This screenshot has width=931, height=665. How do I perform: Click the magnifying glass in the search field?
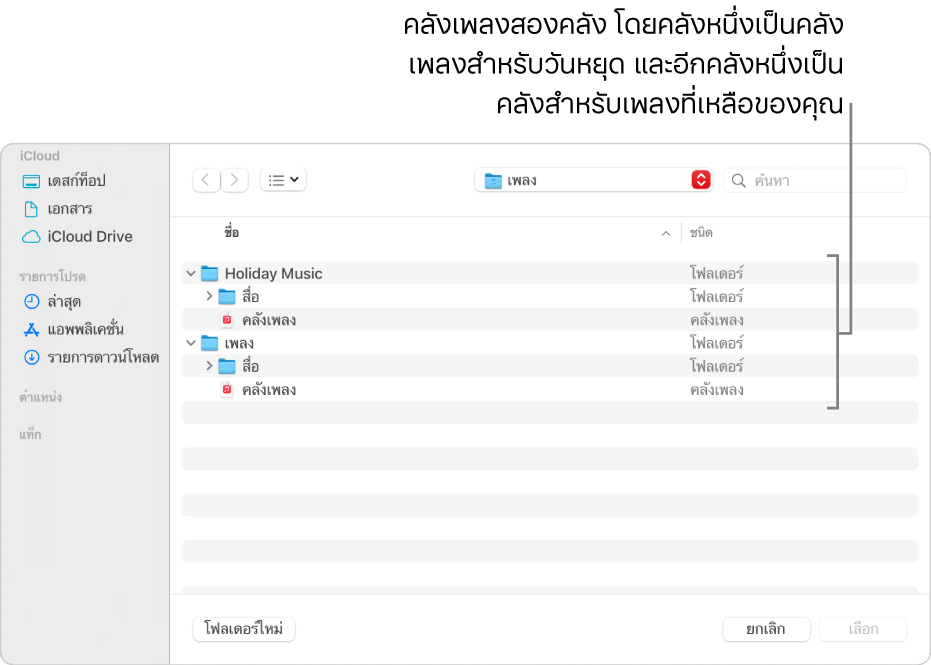tap(738, 180)
